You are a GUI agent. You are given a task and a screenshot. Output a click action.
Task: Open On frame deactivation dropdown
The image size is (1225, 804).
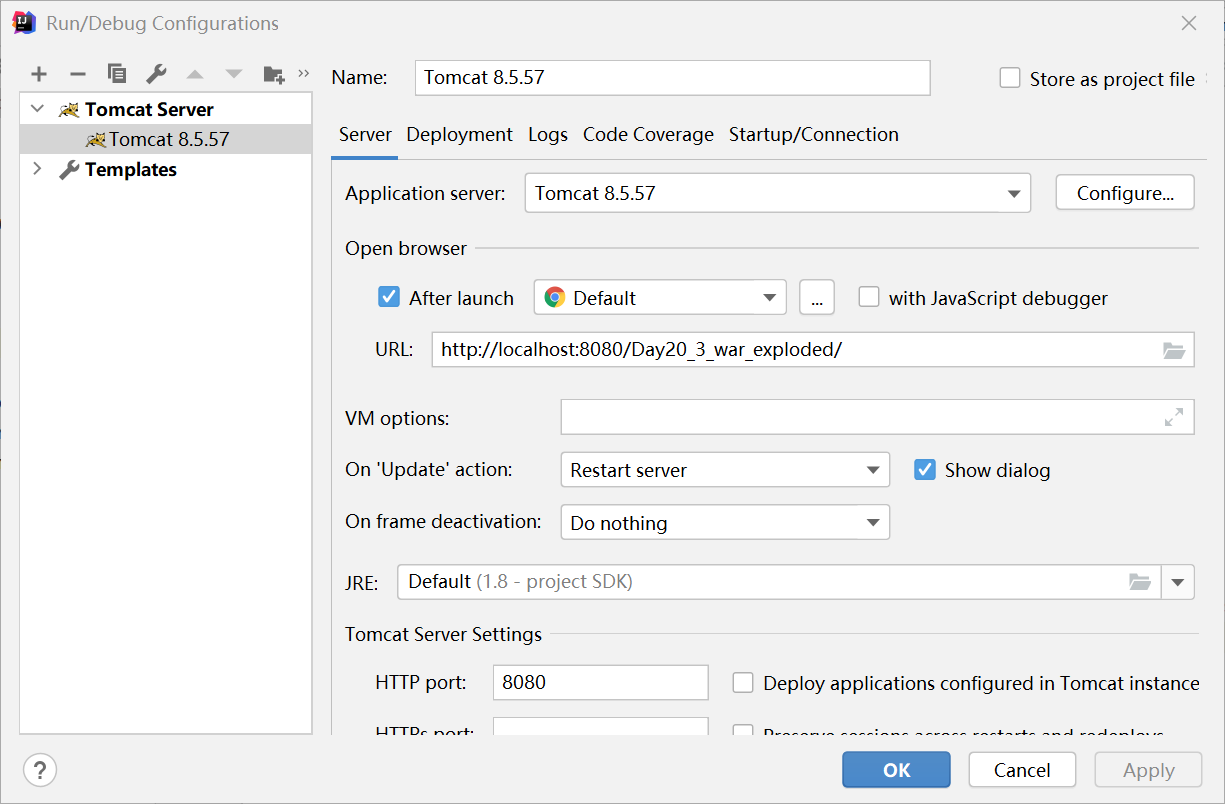725,523
